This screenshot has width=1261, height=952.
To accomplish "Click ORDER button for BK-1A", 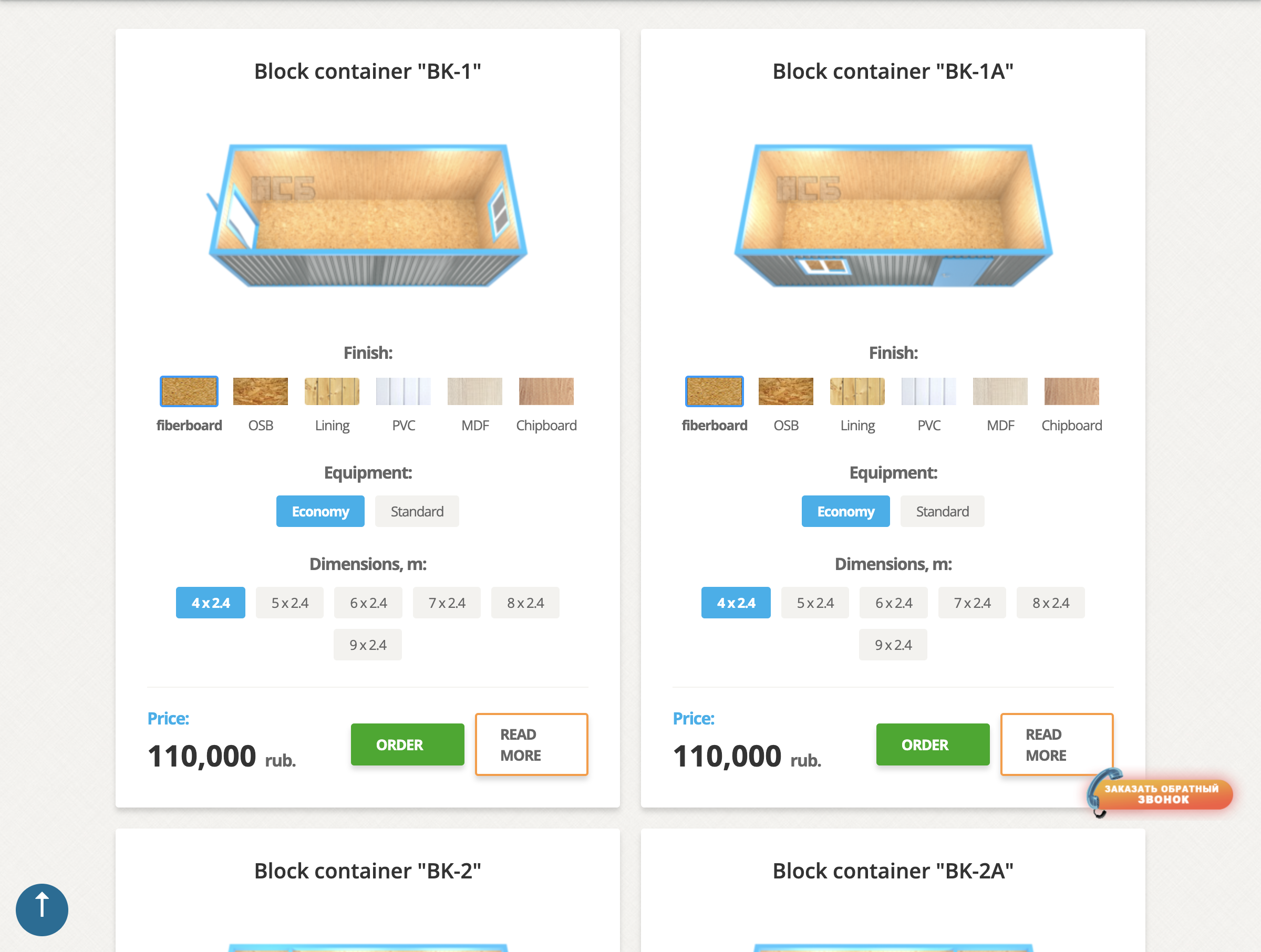I will click(x=933, y=744).
